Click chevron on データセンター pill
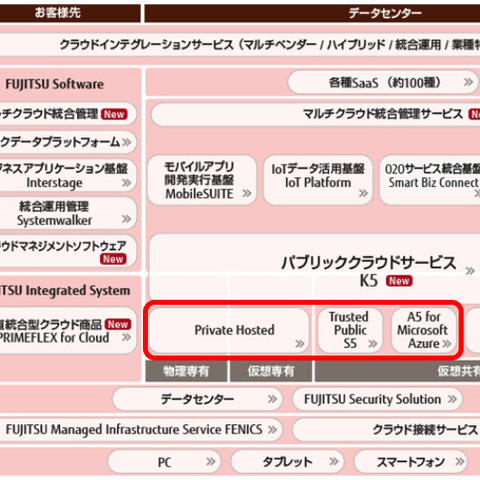Viewport: 480px width, 480px height. click(x=272, y=399)
